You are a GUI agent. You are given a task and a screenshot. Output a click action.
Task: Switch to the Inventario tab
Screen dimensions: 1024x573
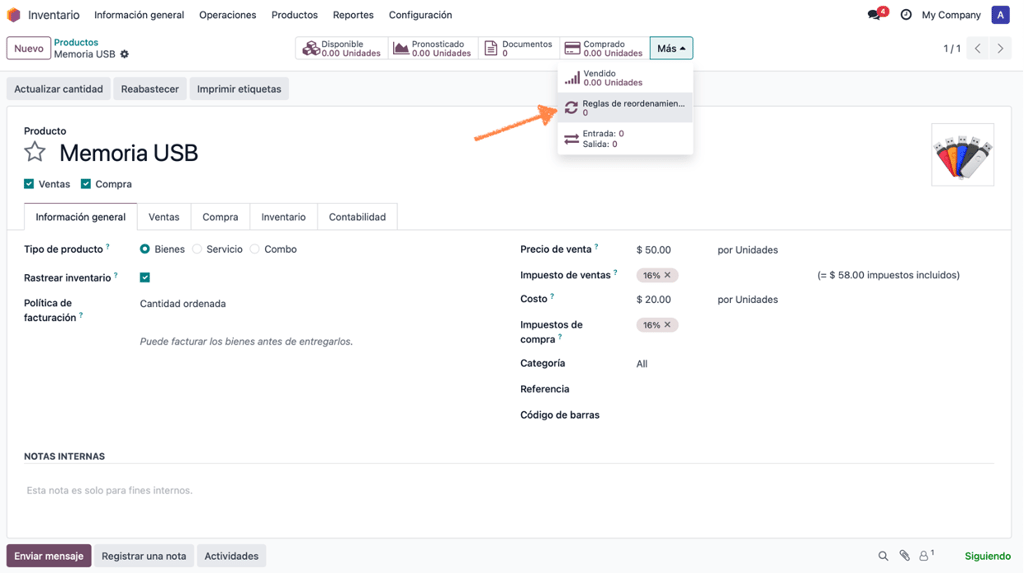283,217
